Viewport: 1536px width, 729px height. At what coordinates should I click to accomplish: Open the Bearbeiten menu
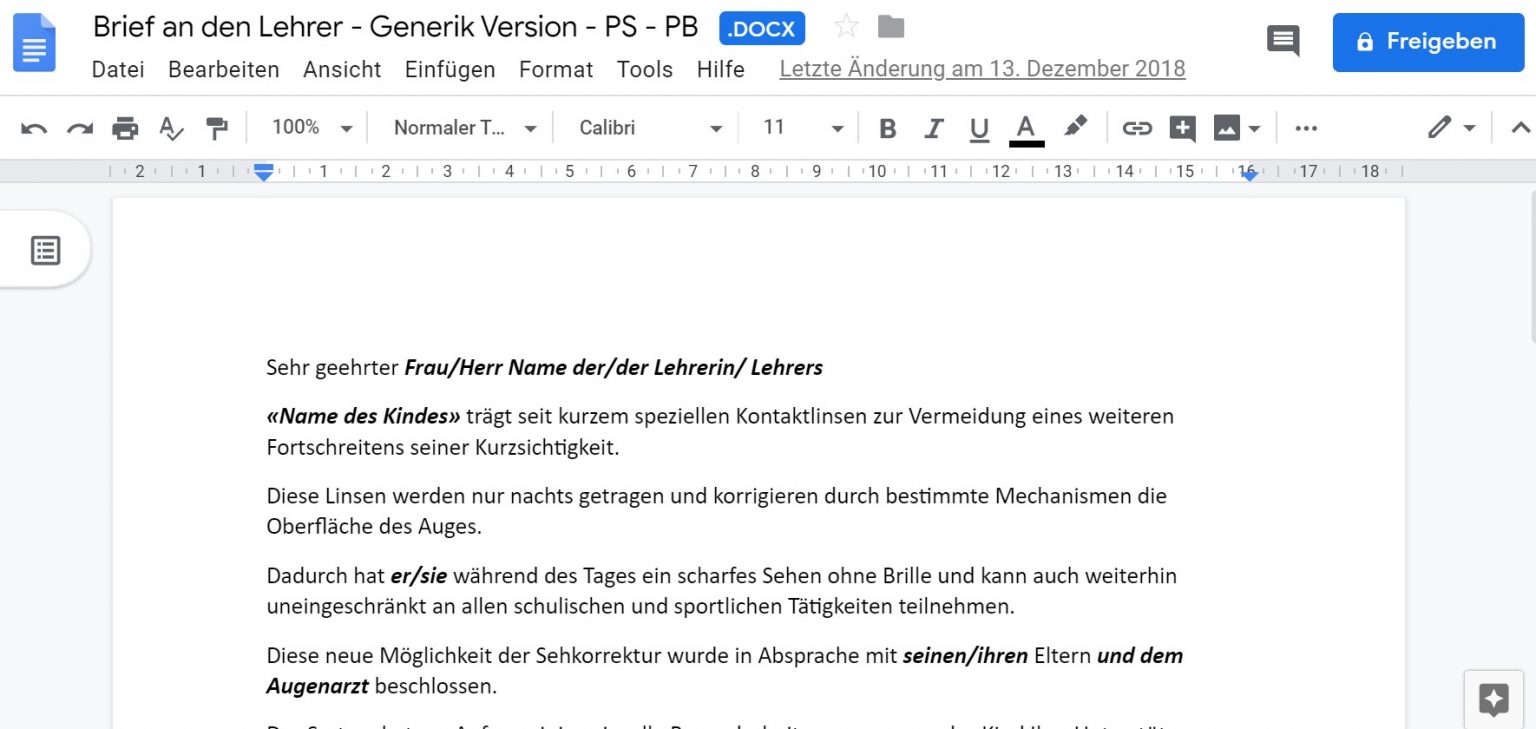tap(224, 69)
